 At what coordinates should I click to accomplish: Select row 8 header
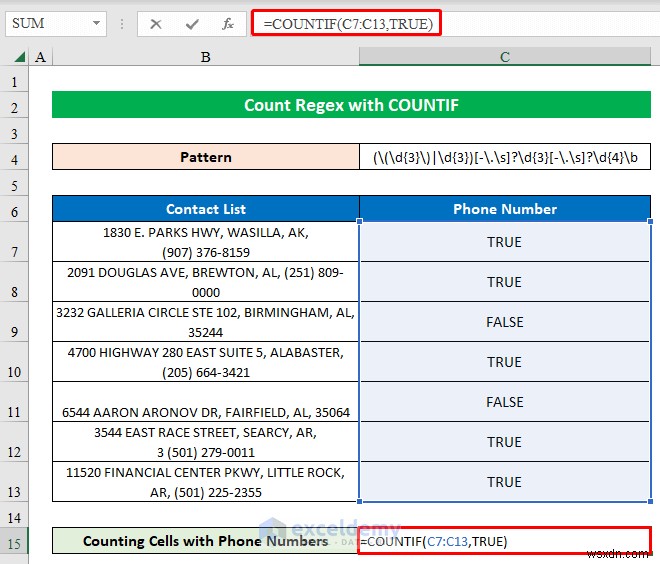coord(14,282)
